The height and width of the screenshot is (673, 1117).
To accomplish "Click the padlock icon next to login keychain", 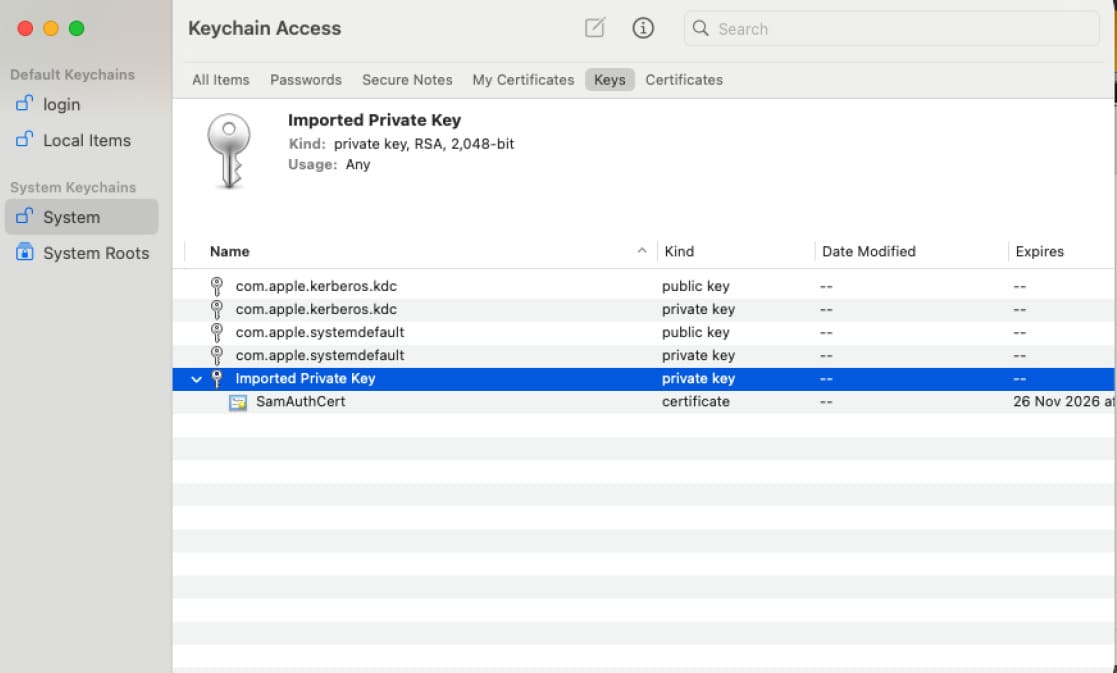I will pyautogui.click(x=25, y=104).
